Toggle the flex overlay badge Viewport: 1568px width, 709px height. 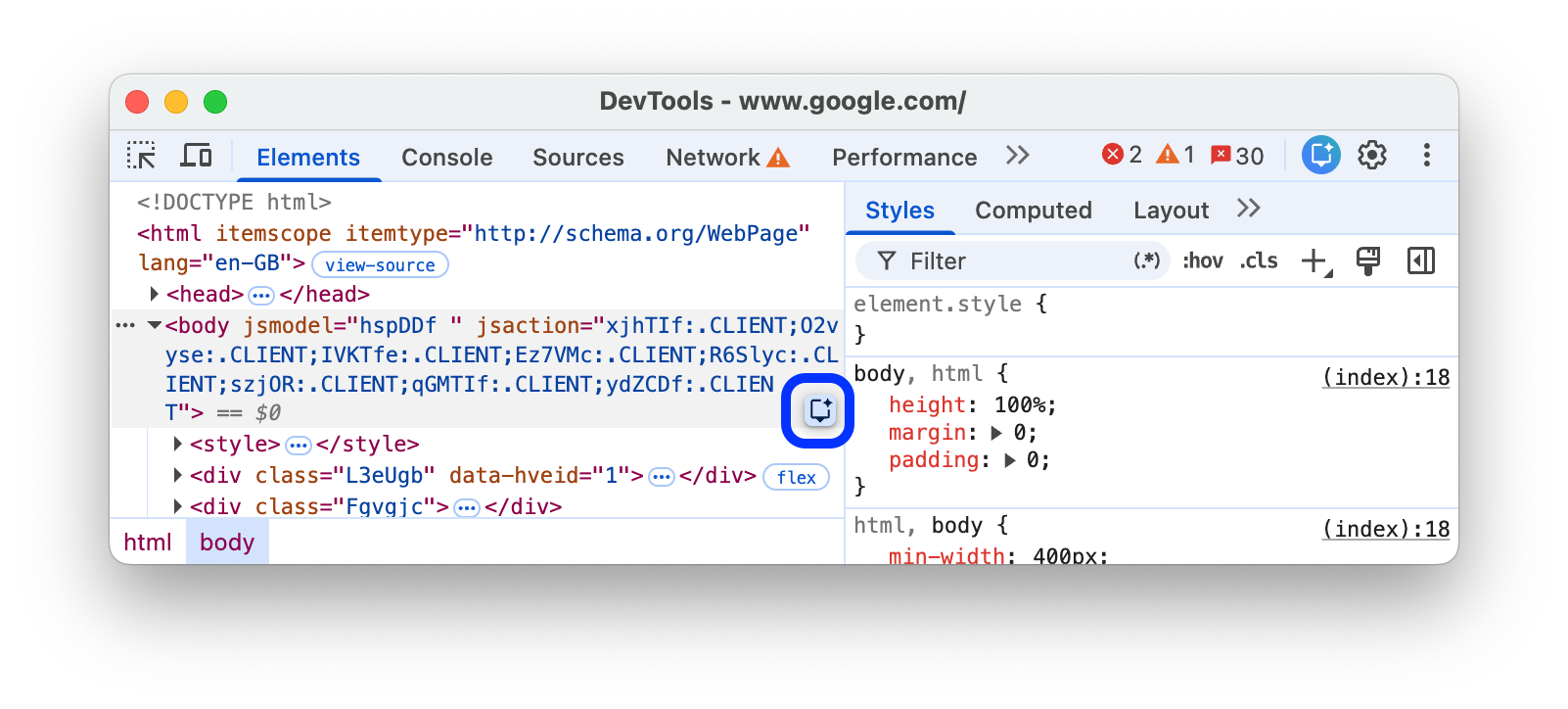(x=796, y=478)
